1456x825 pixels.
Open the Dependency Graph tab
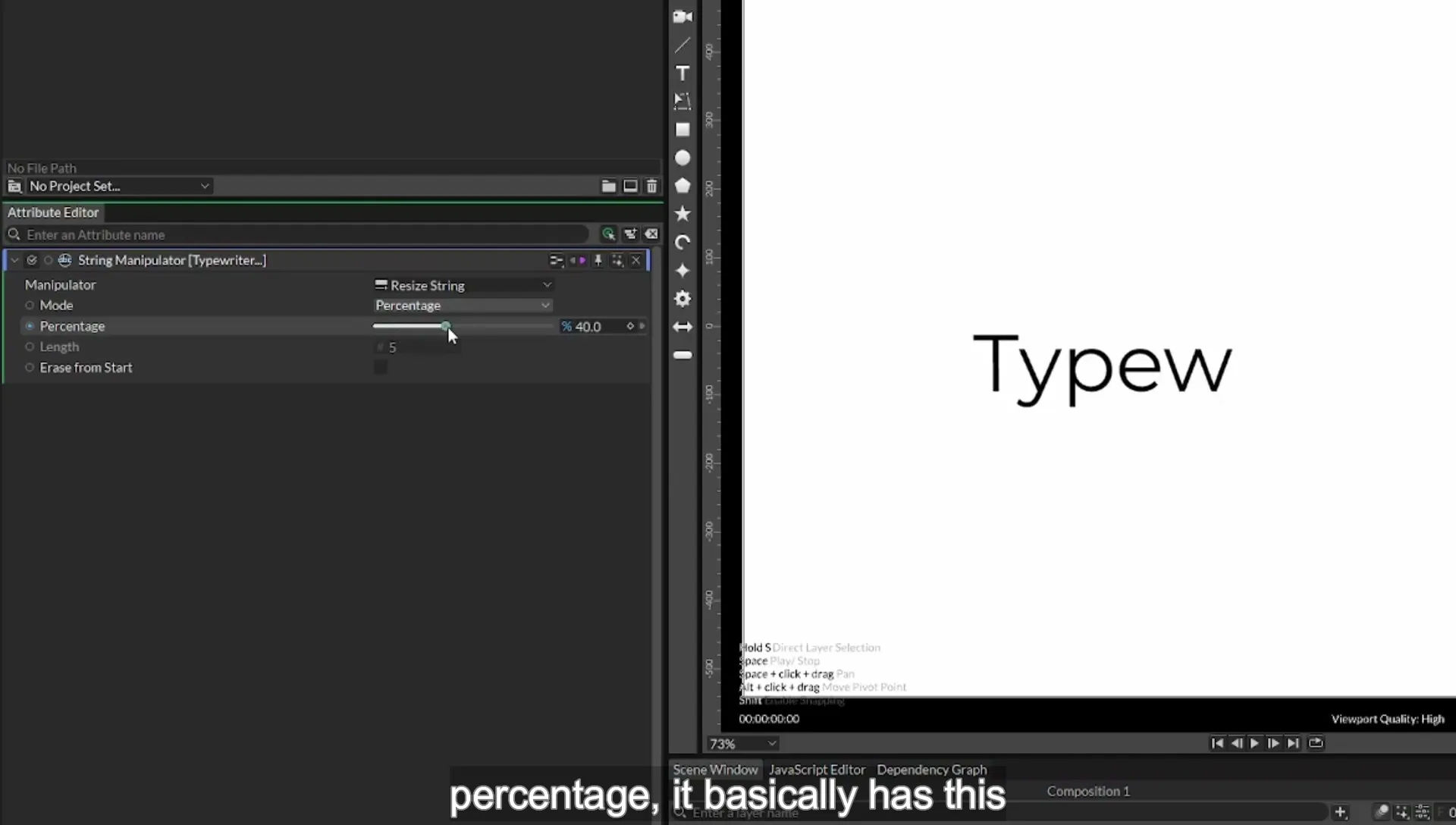[x=932, y=769]
